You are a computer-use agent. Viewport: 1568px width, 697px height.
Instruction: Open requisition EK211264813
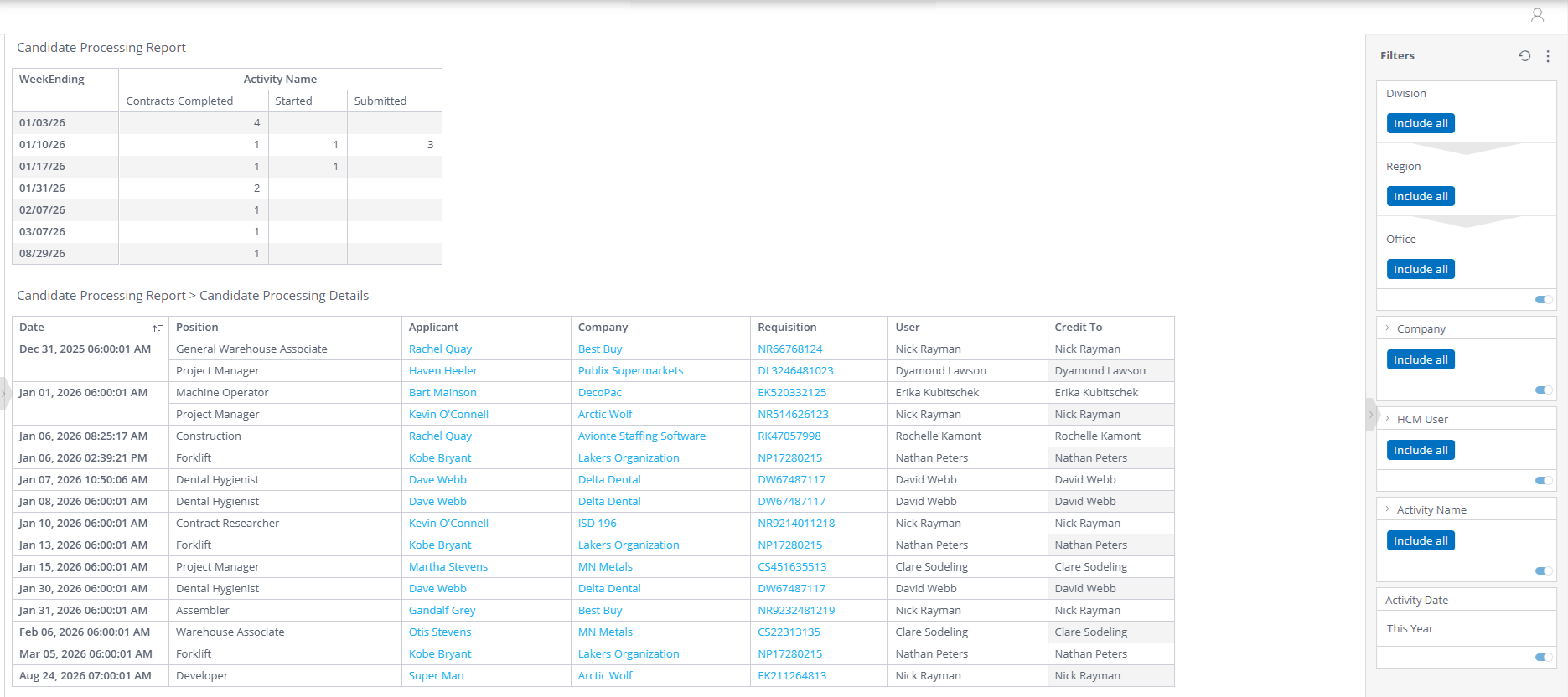click(x=792, y=675)
